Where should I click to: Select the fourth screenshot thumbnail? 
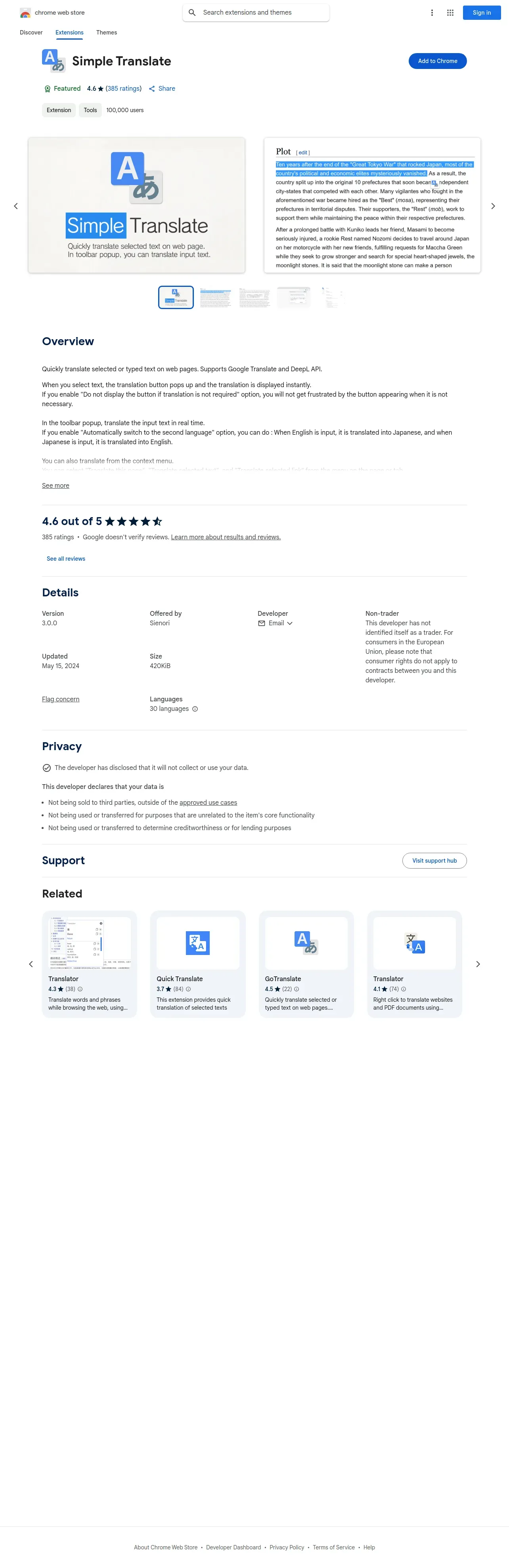click(294, 298)
